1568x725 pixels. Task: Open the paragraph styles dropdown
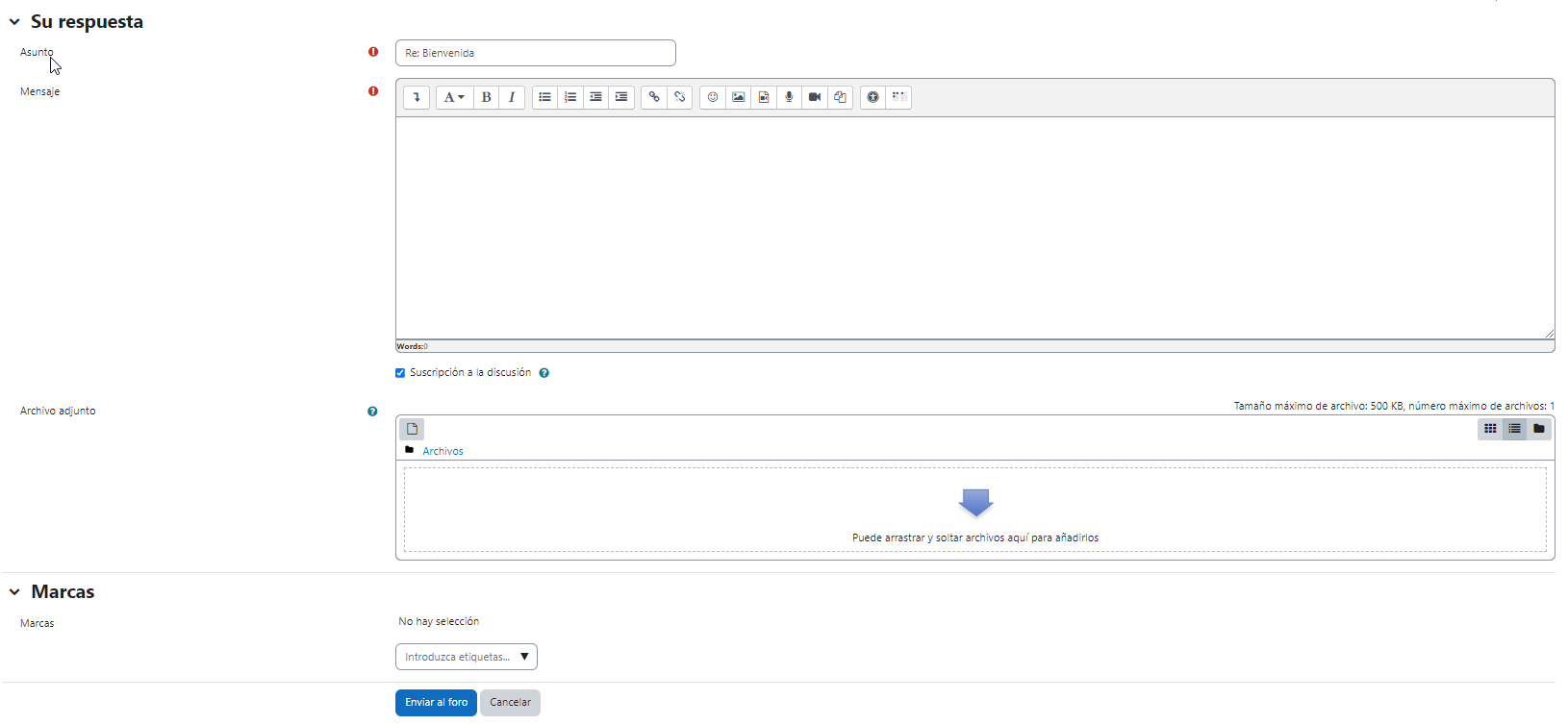454,97
